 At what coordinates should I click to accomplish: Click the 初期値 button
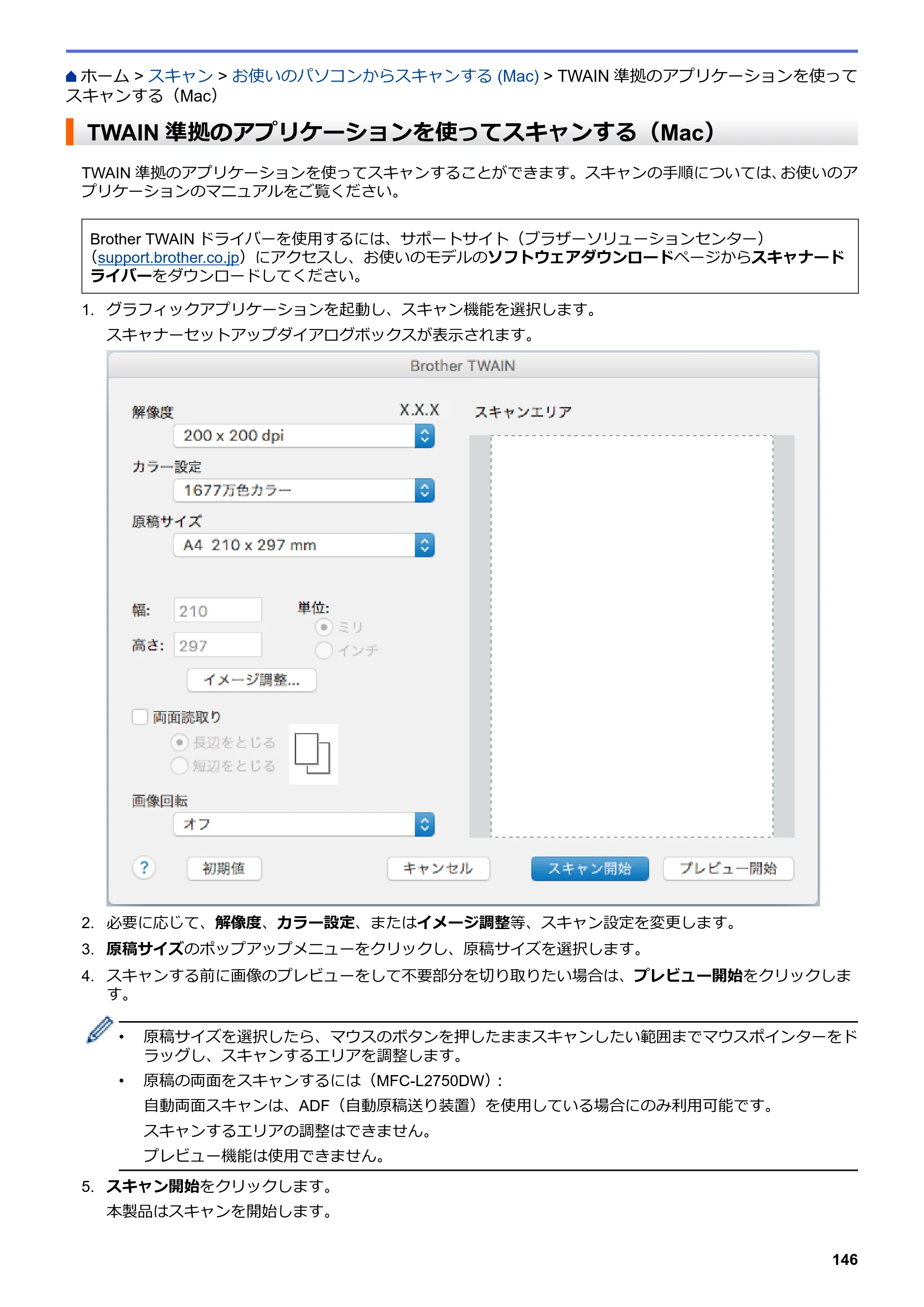tap(225, 869)
